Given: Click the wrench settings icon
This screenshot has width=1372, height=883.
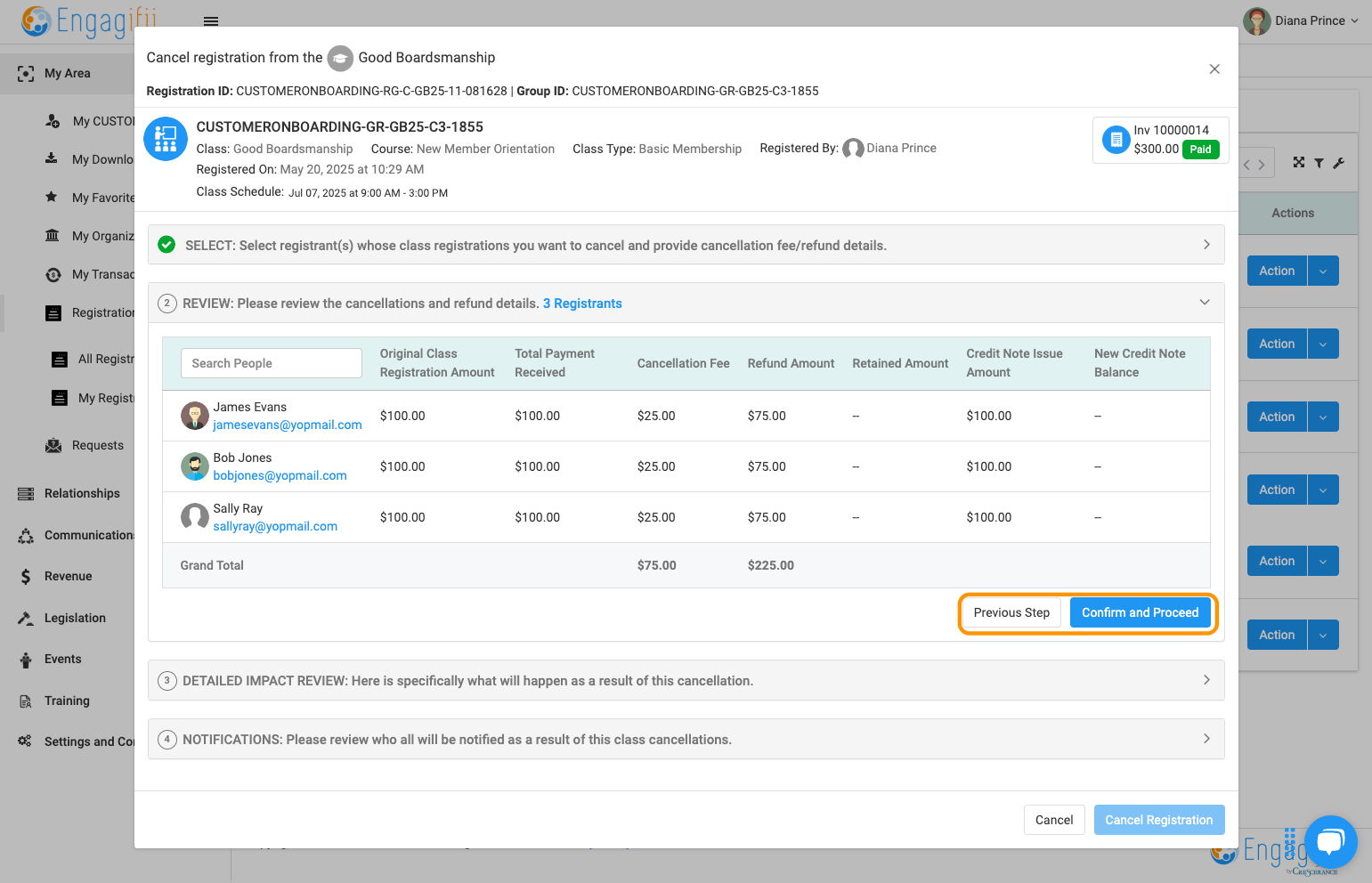Looking at the screenshot, I should [1338, 163].
